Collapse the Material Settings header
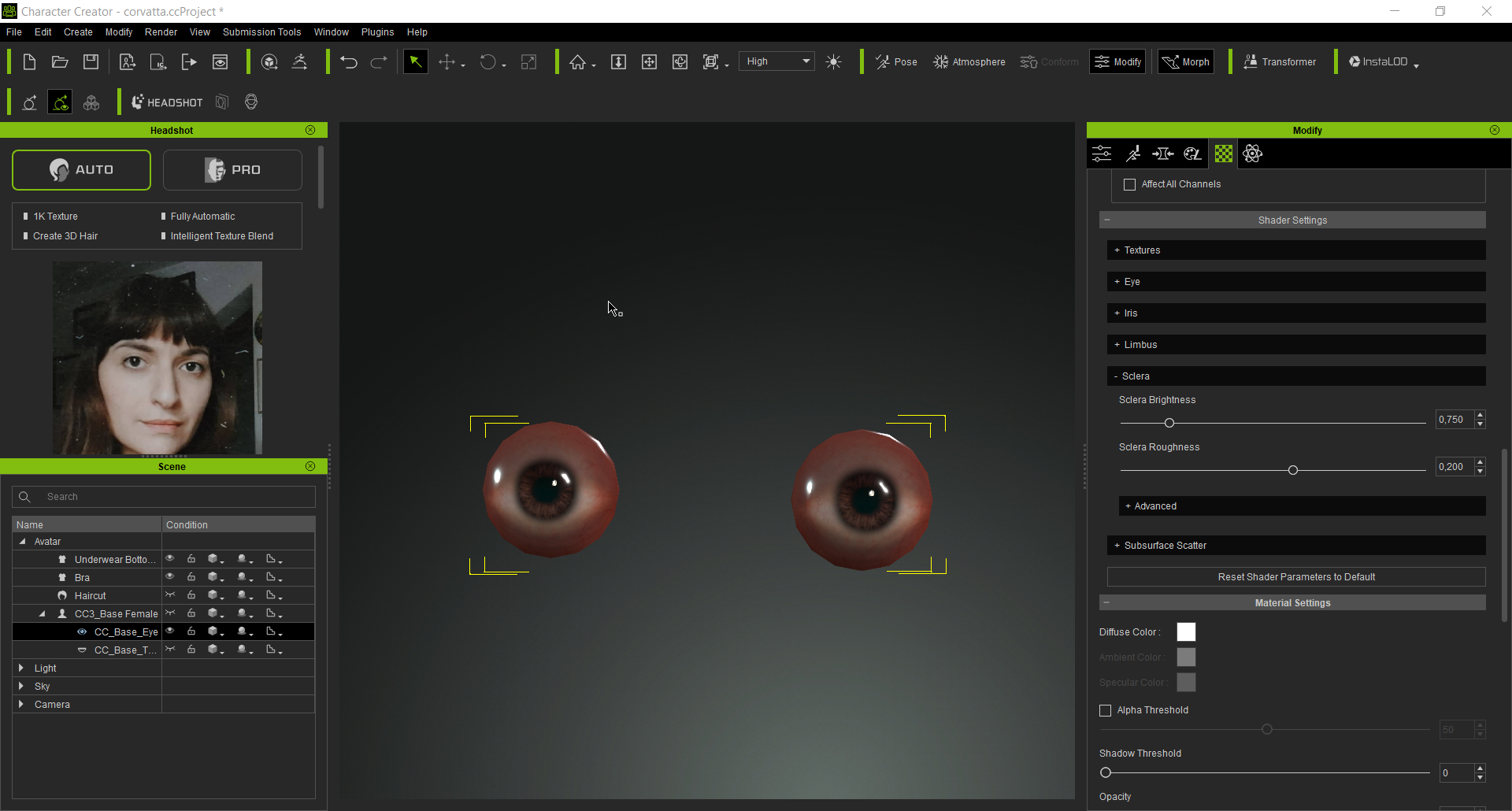Viewport: 1512px width, 811px height. coord(1292,603)
